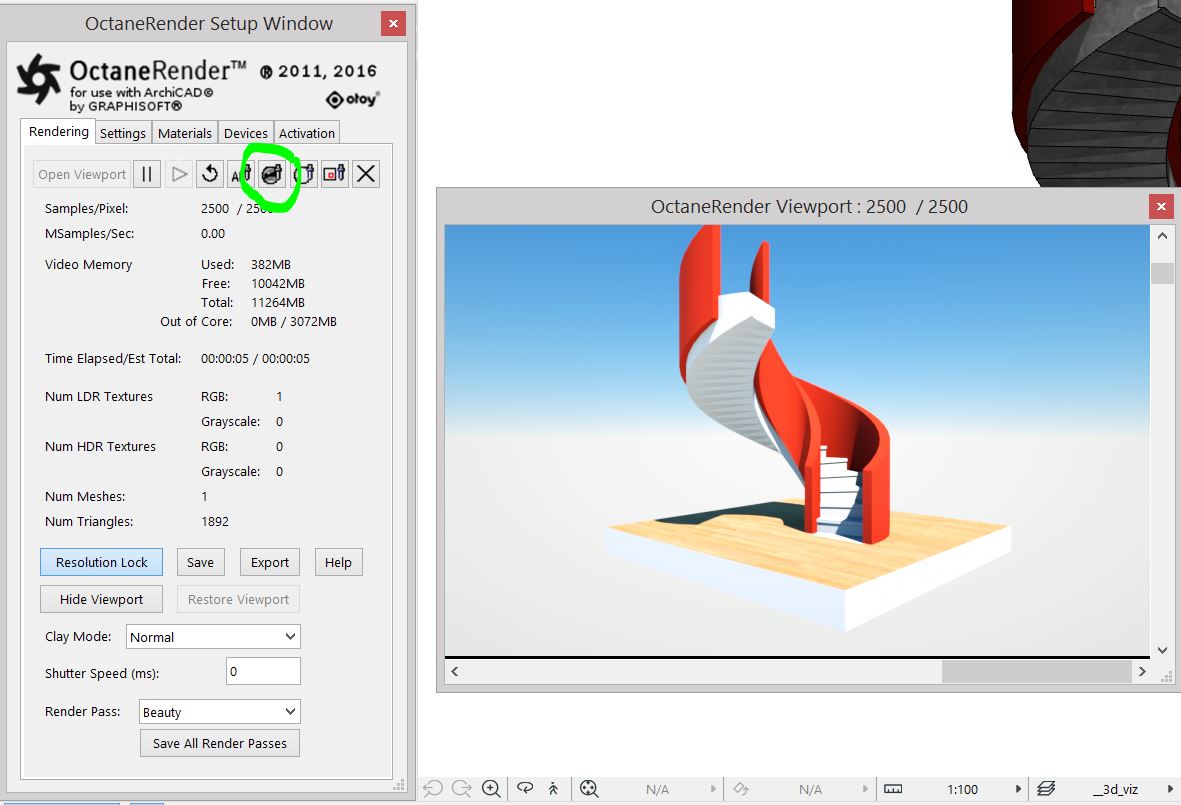Viewport: 1181px width, 805px height.
Task: Select the auto focus picker tool
Action: coord(240,174)
